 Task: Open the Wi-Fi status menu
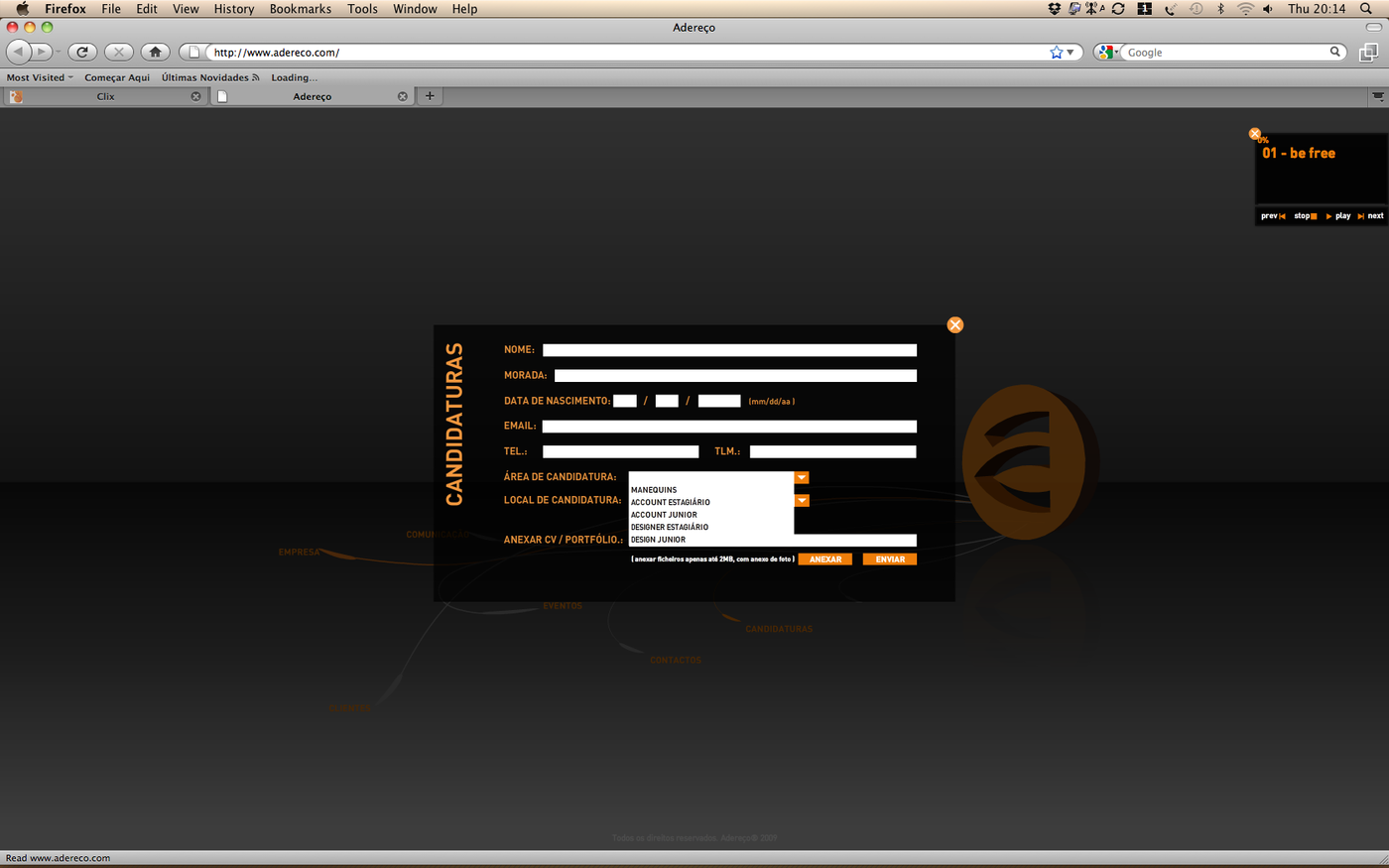tap(1245, 9)
